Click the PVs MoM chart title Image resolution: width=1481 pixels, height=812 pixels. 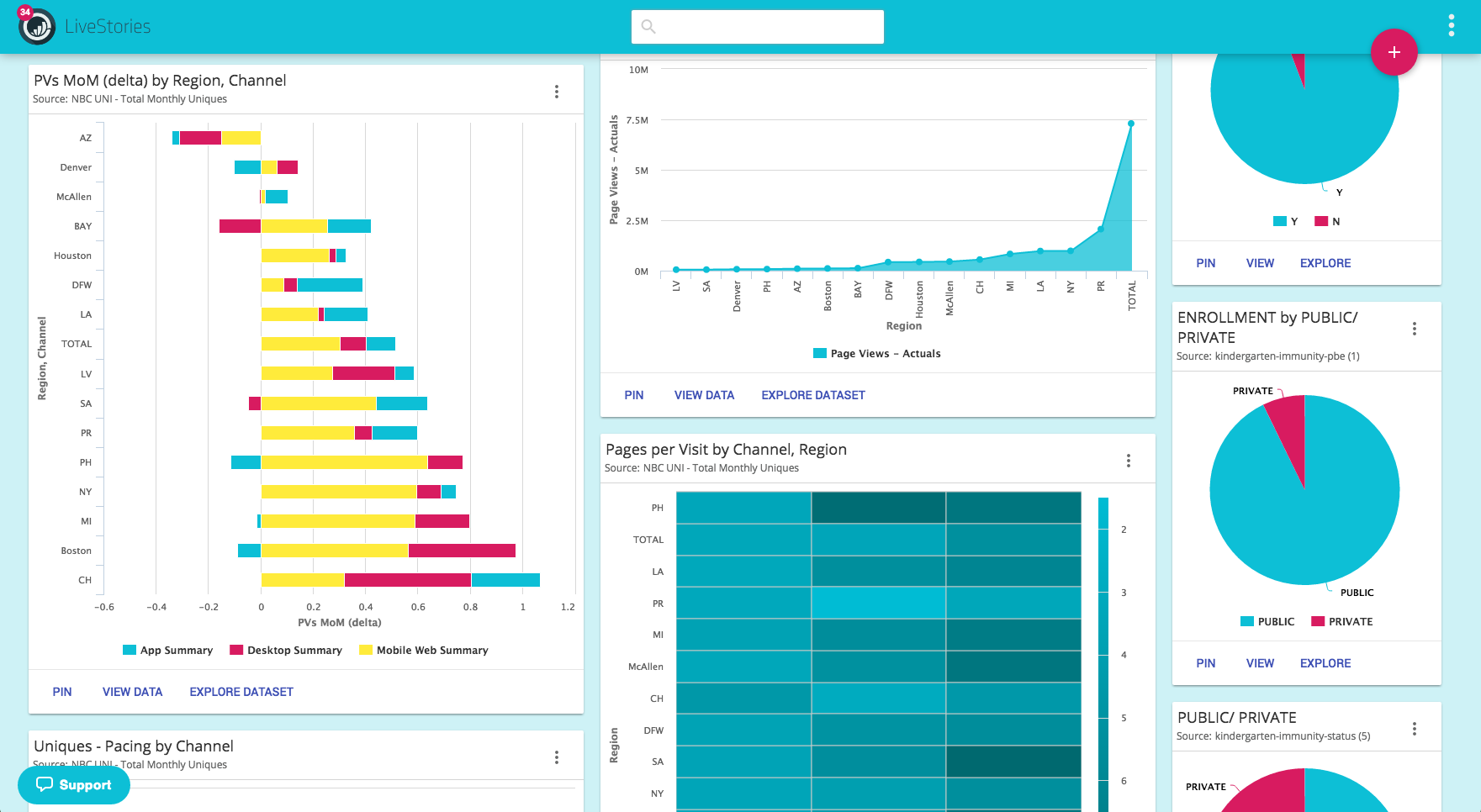click(x=160, y=80)
